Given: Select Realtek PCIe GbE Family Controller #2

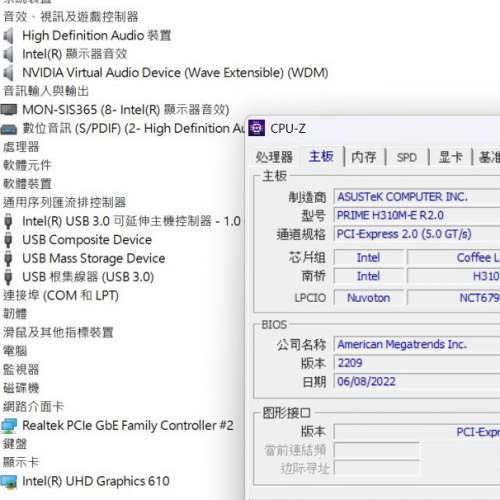Looking at the screenshot, I should point(128,426).
